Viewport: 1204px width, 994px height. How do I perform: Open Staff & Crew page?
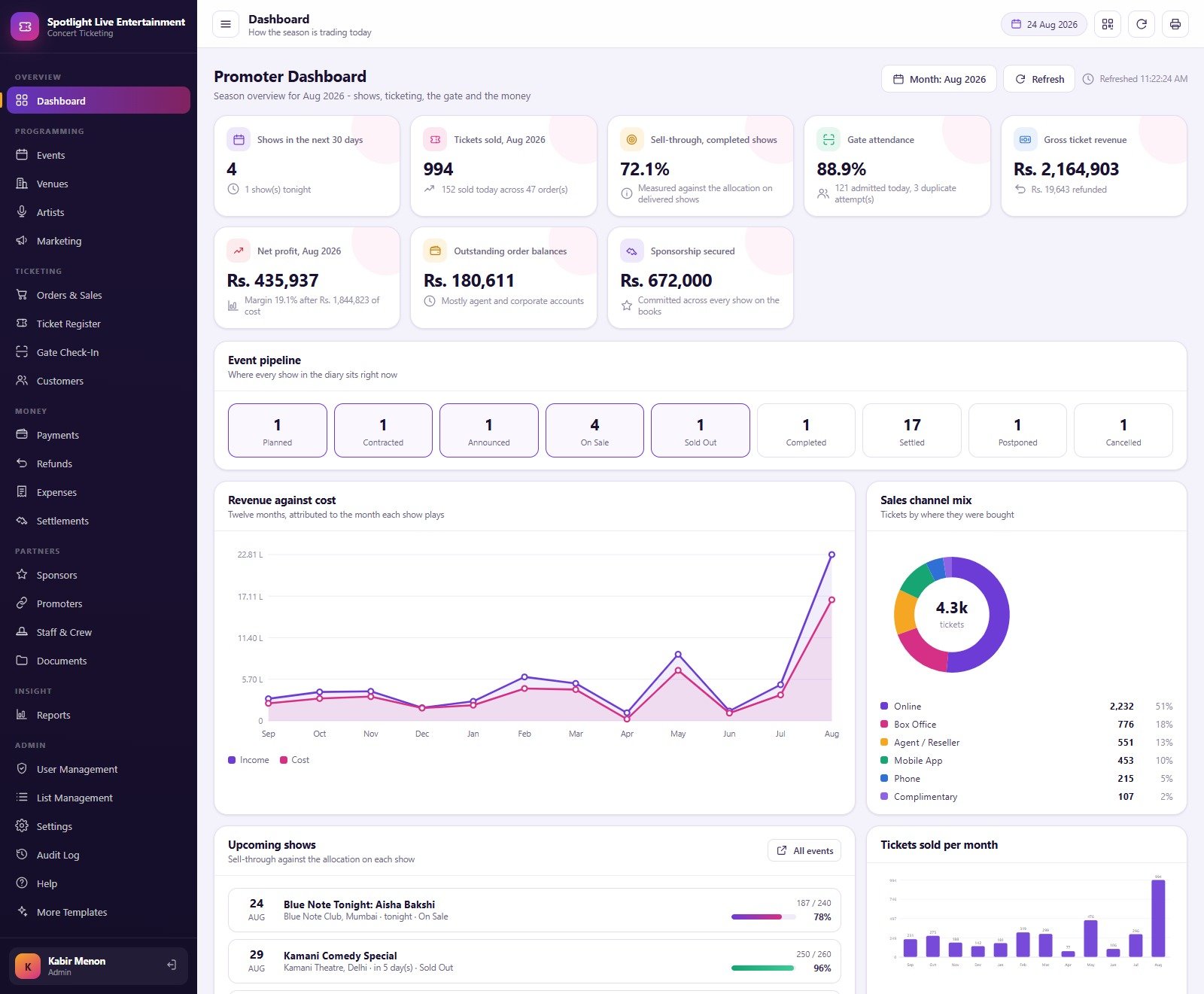99,632
